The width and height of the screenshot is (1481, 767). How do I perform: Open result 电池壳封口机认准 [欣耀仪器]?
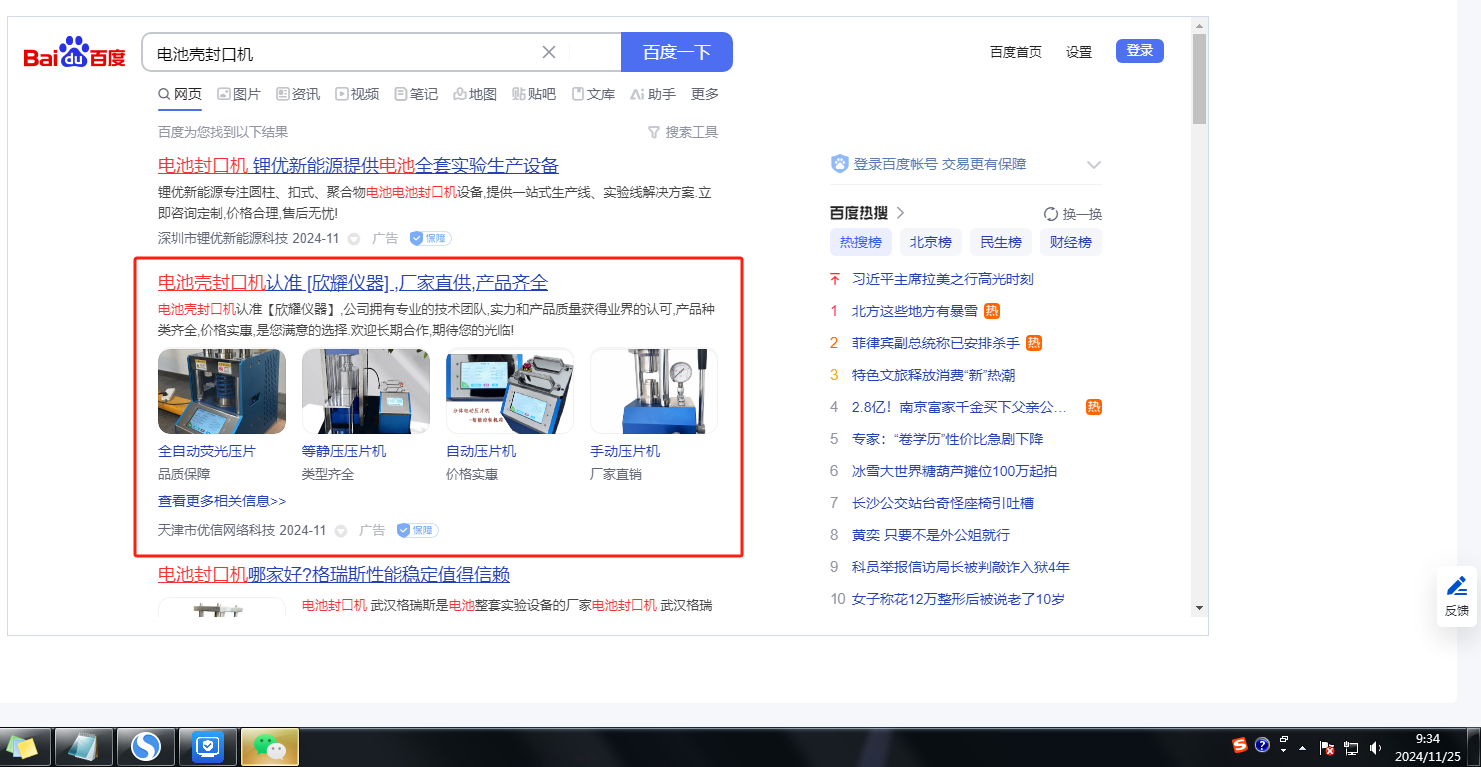353,283
